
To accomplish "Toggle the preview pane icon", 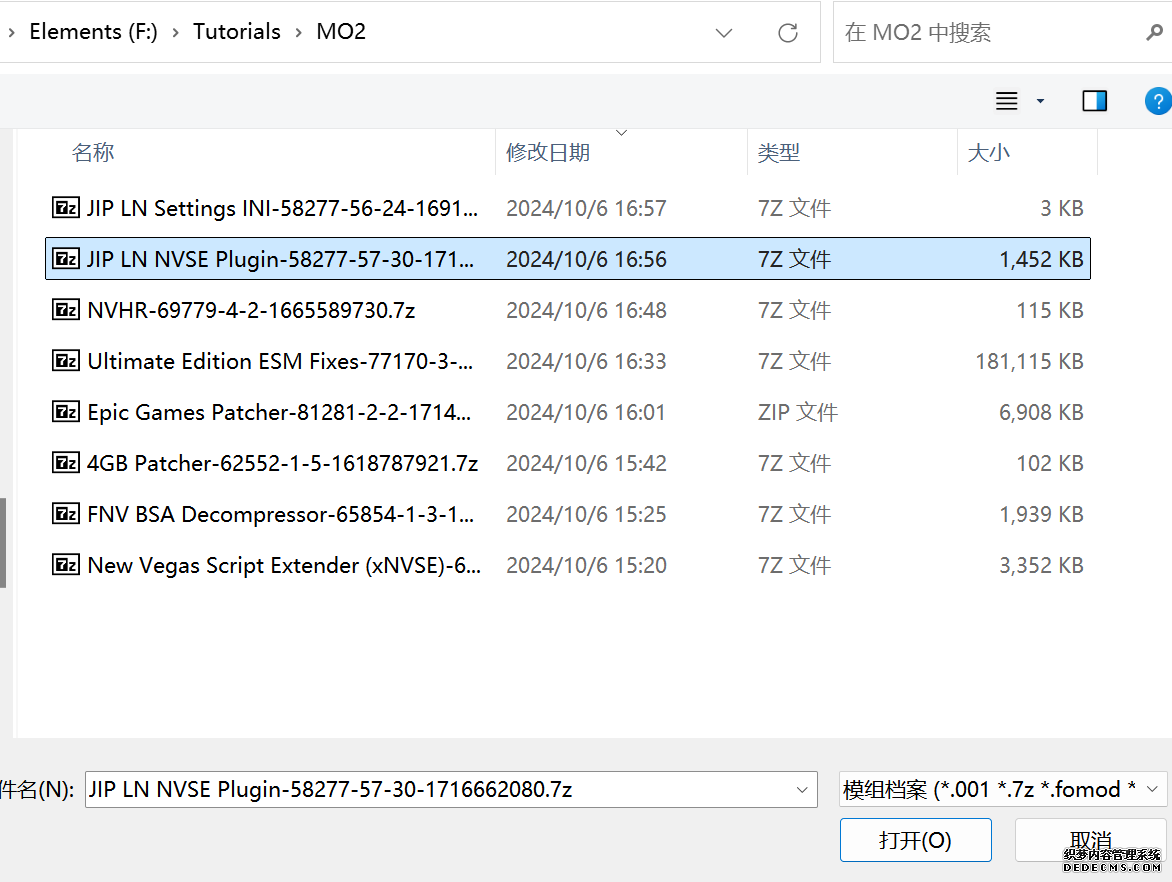I will click(1095, 101).
